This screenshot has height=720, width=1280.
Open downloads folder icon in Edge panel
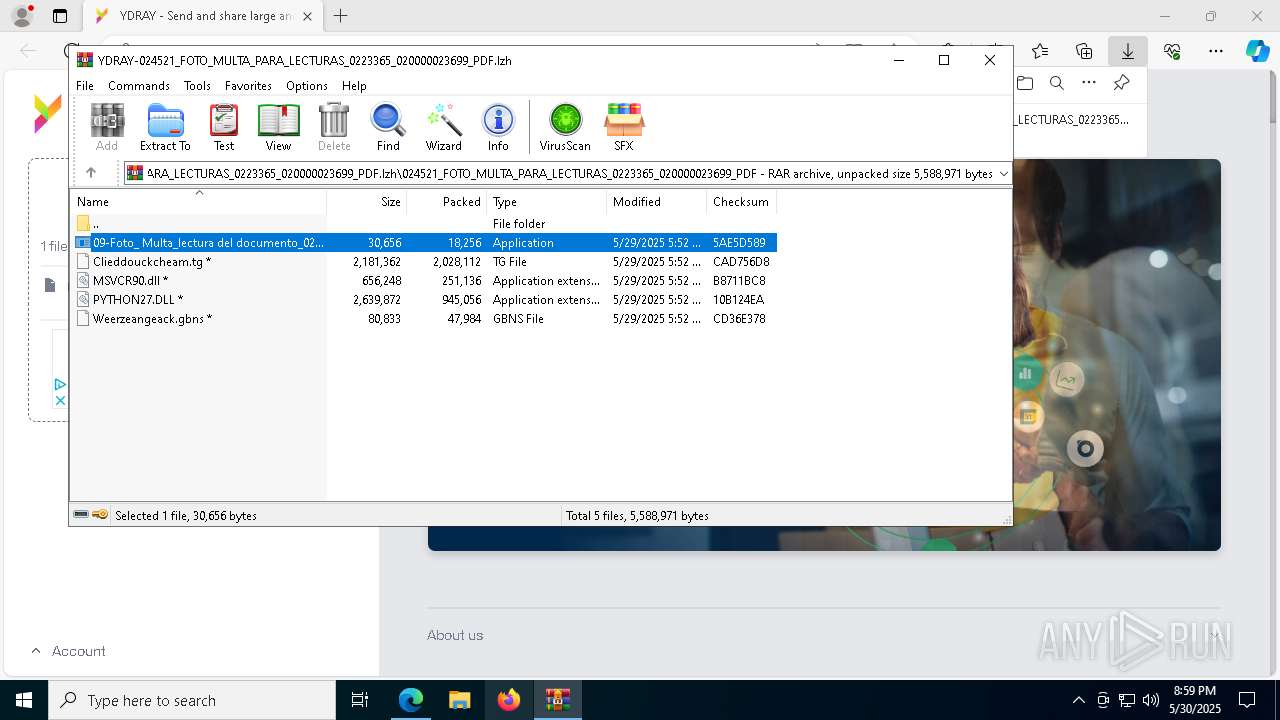point(1025,83)
